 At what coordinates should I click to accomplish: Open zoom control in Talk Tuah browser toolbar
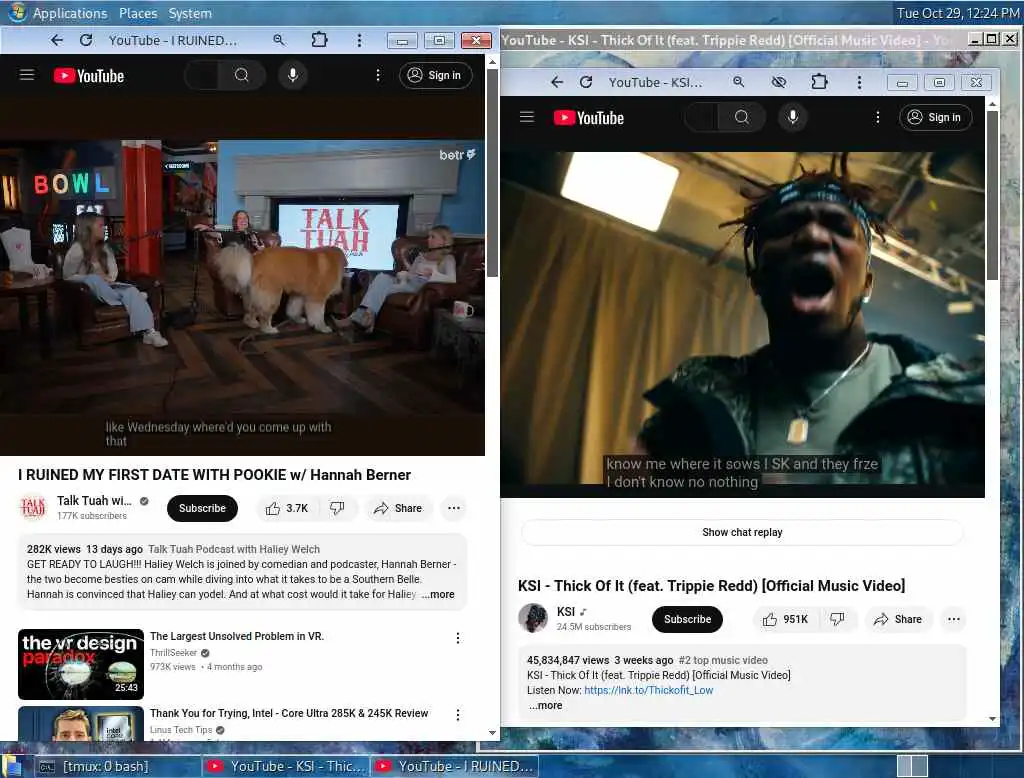pyautogui.click(x=279, y=41)
